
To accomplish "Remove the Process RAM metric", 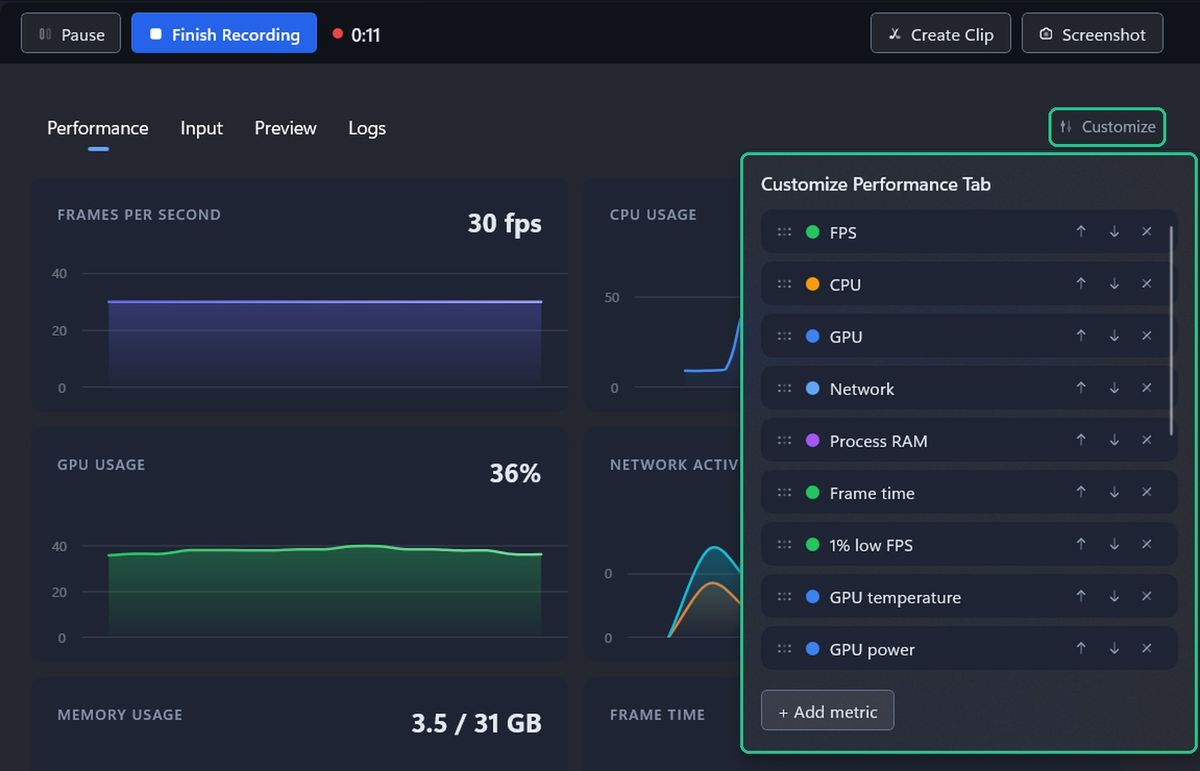I will (1147, 440).
